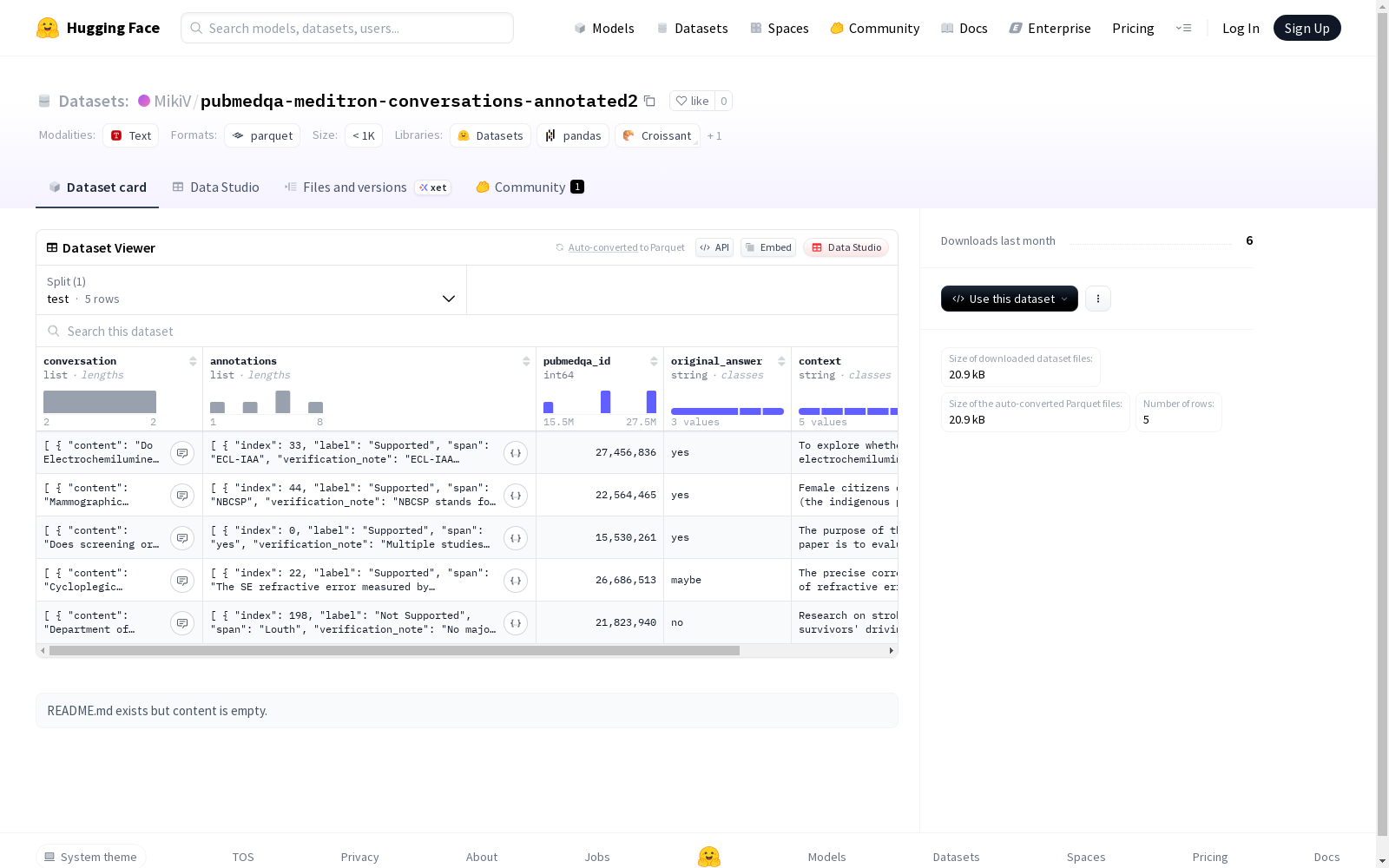Click the Hugging Face logo icon
This screenshot has width=1389, height=868.
point(48,28)
